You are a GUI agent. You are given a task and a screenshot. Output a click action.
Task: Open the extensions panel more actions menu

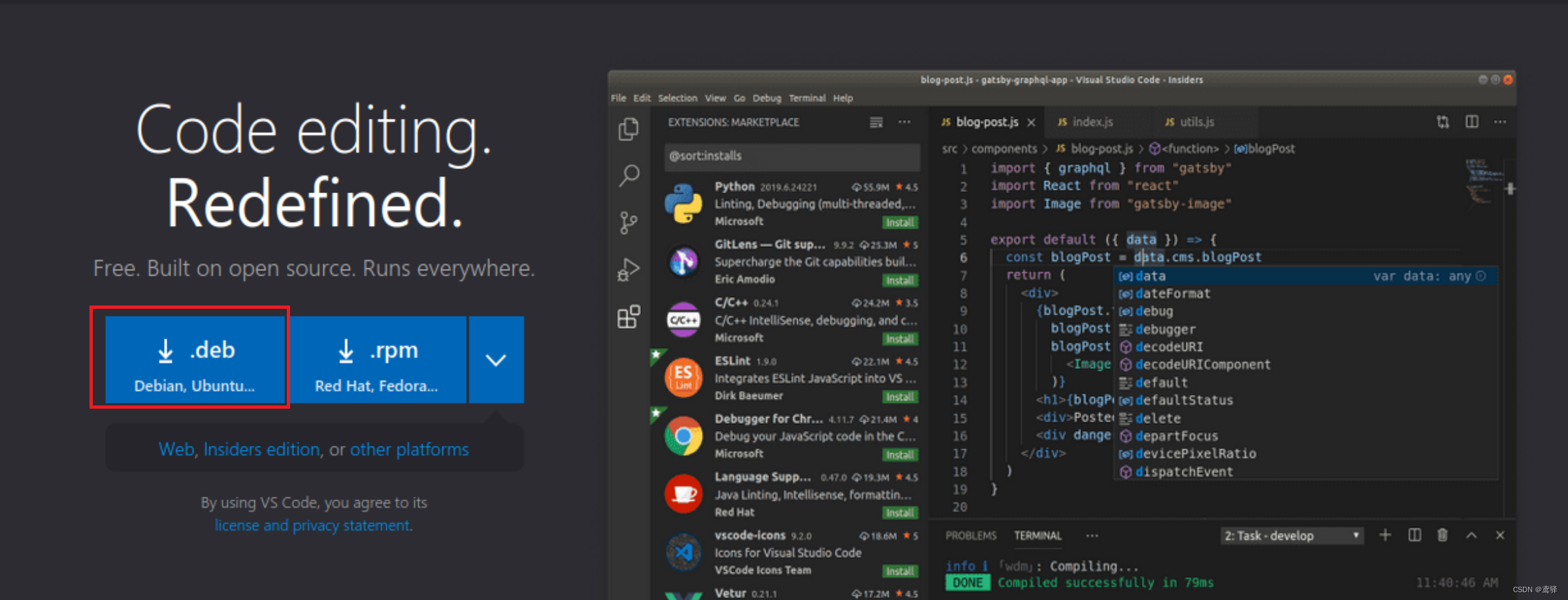pyautogui.click(x=905, y=122)
